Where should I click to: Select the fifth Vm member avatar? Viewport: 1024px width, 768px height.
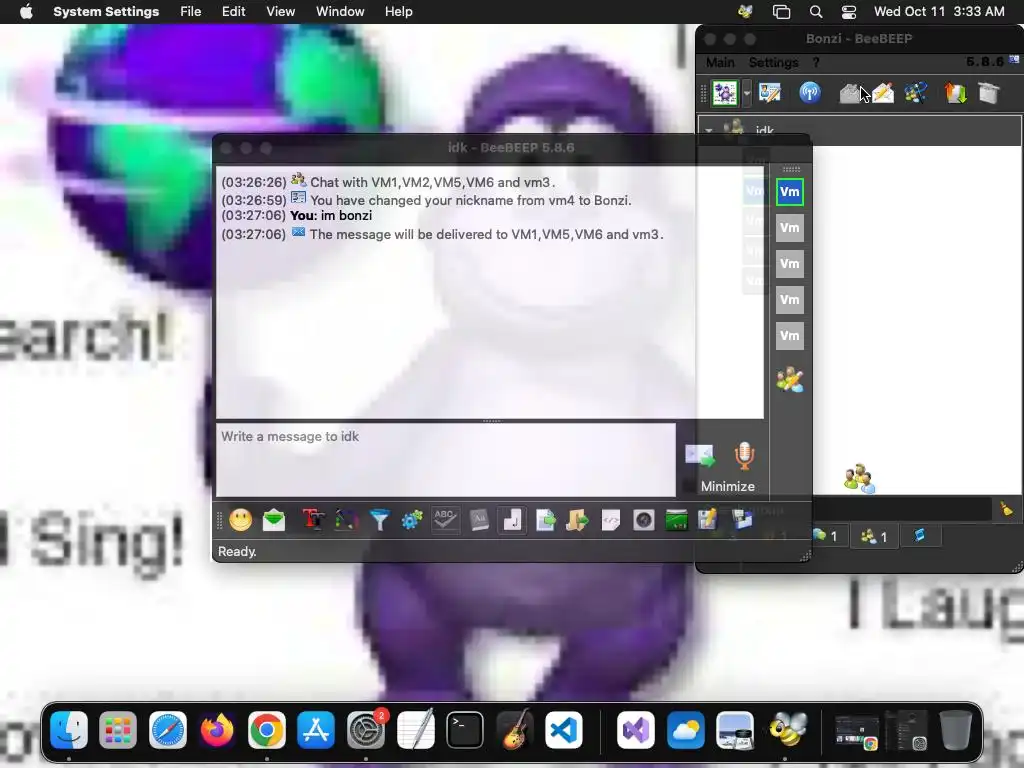pos(790,336)
